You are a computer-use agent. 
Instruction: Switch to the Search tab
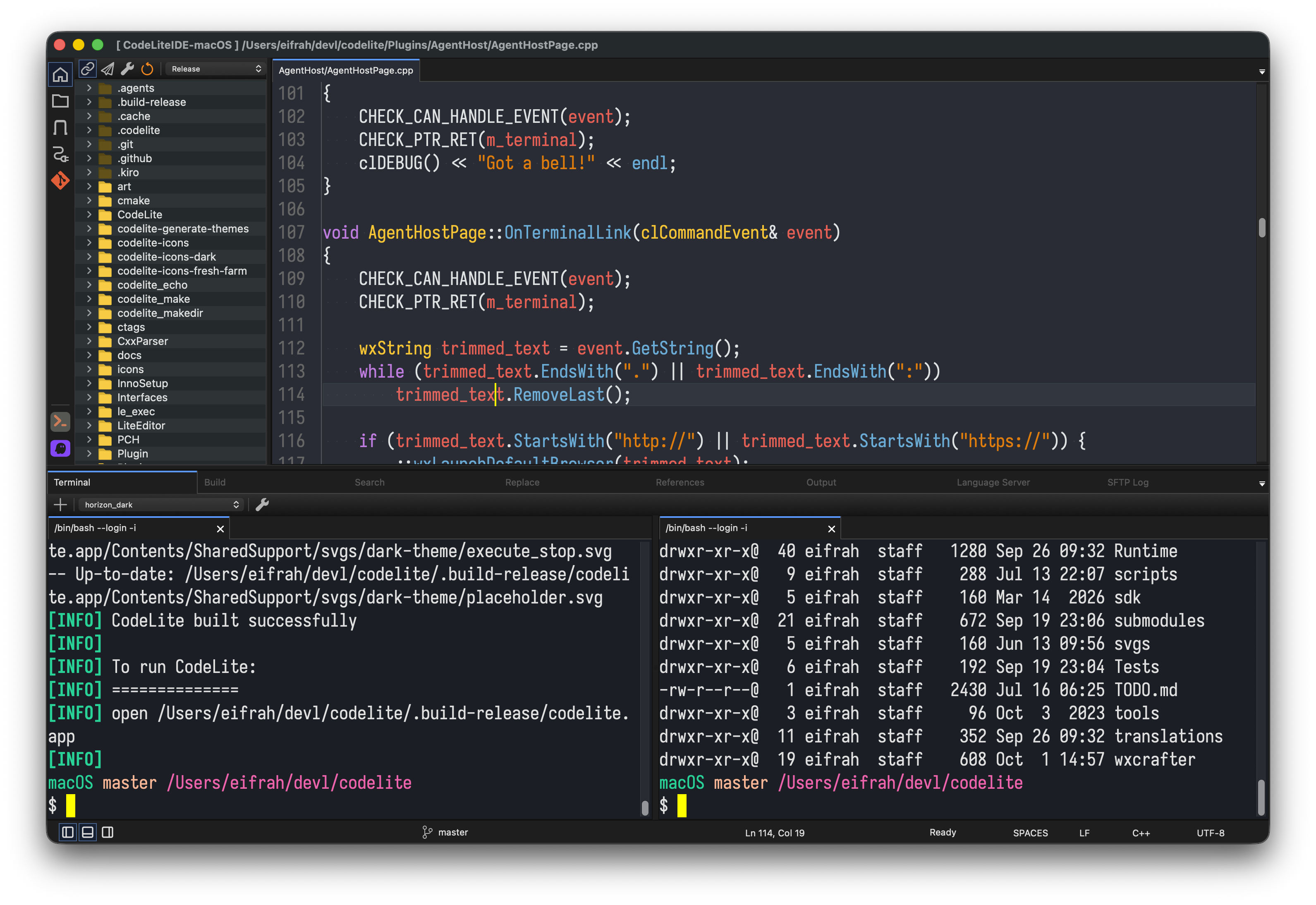coord(369,482)
